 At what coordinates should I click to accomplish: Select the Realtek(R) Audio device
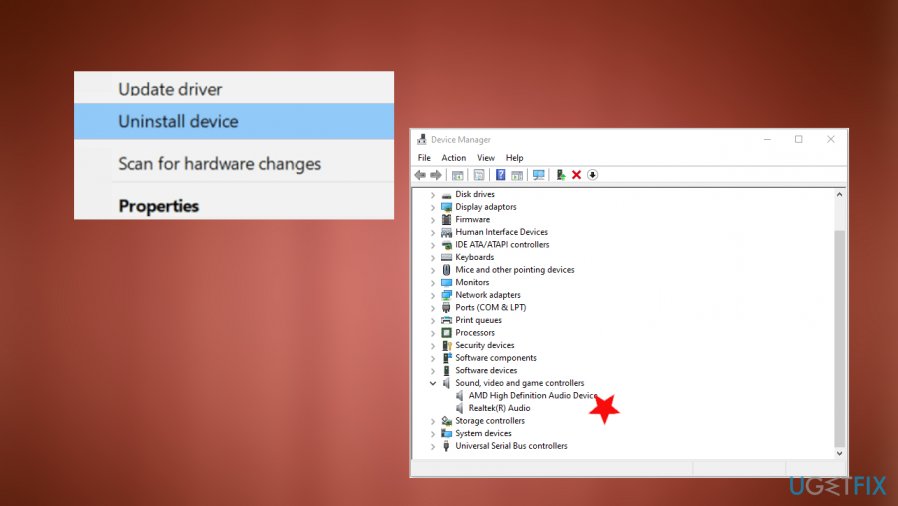coord(499,408)
